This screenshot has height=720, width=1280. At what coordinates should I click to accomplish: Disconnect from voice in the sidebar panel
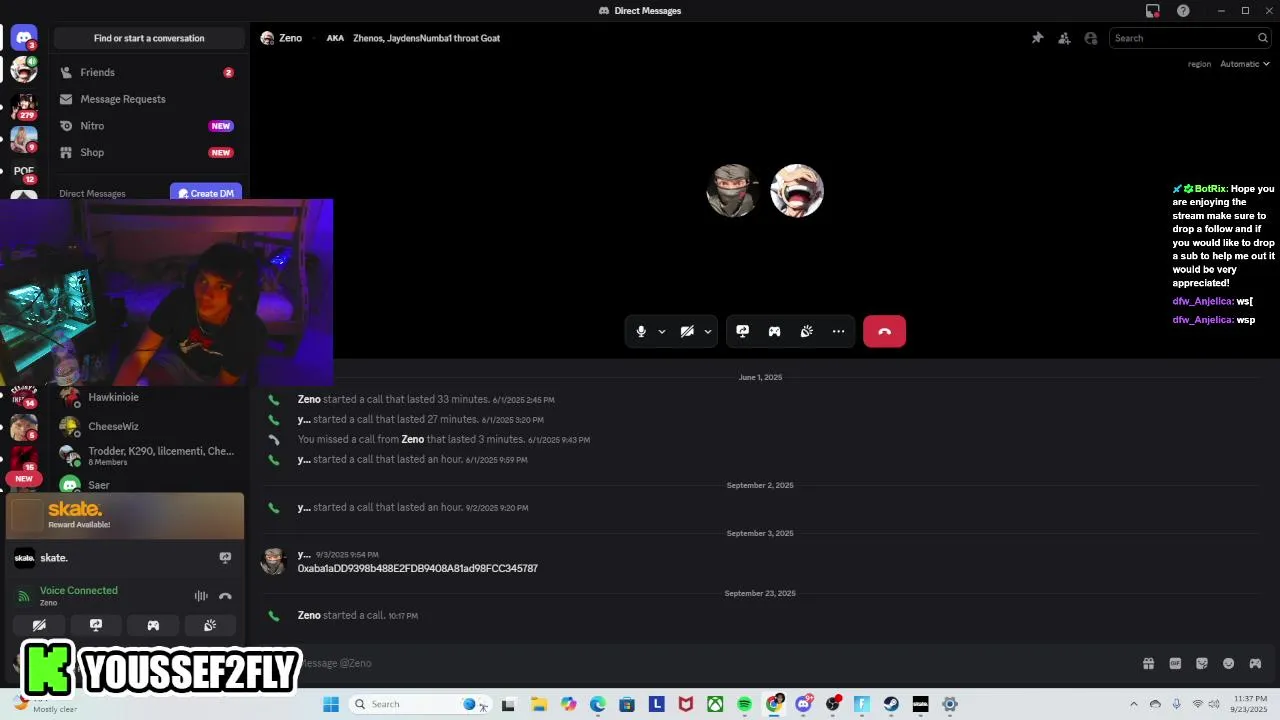pyautogui.click(x=225, y=596)
